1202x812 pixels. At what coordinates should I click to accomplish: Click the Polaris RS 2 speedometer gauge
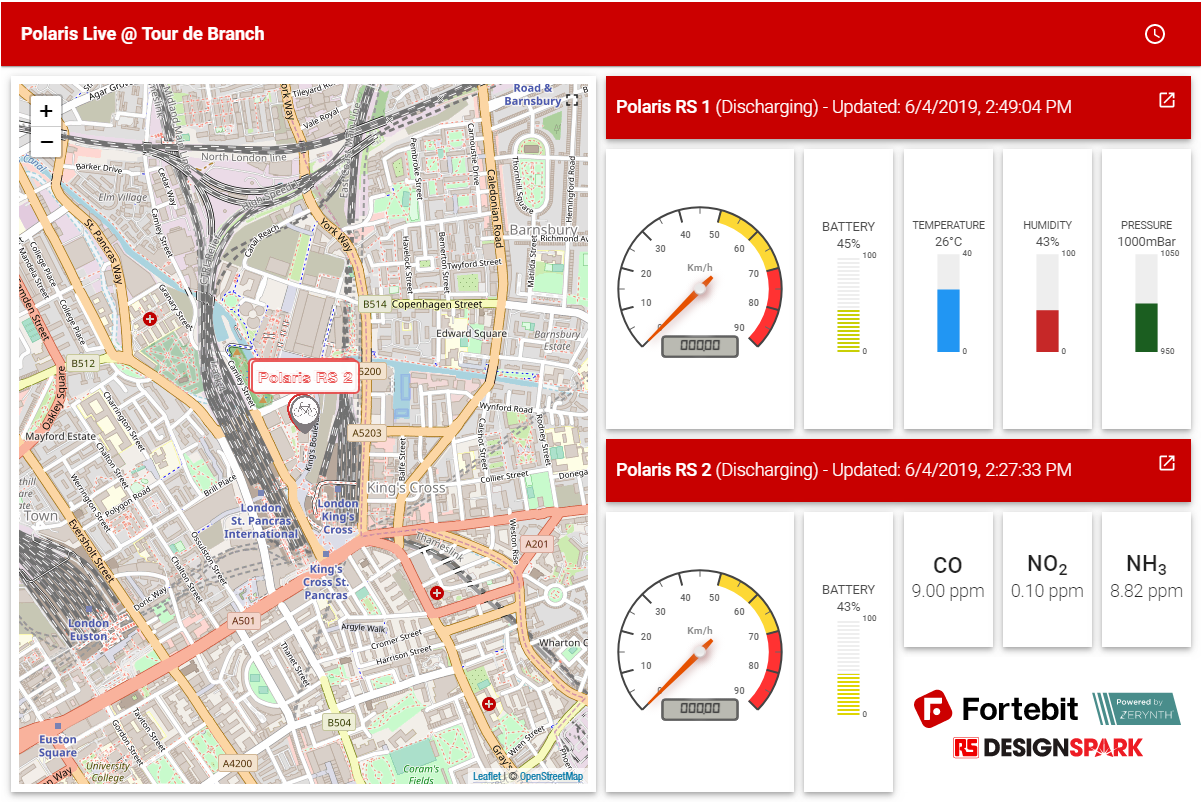tap(699, 645)
